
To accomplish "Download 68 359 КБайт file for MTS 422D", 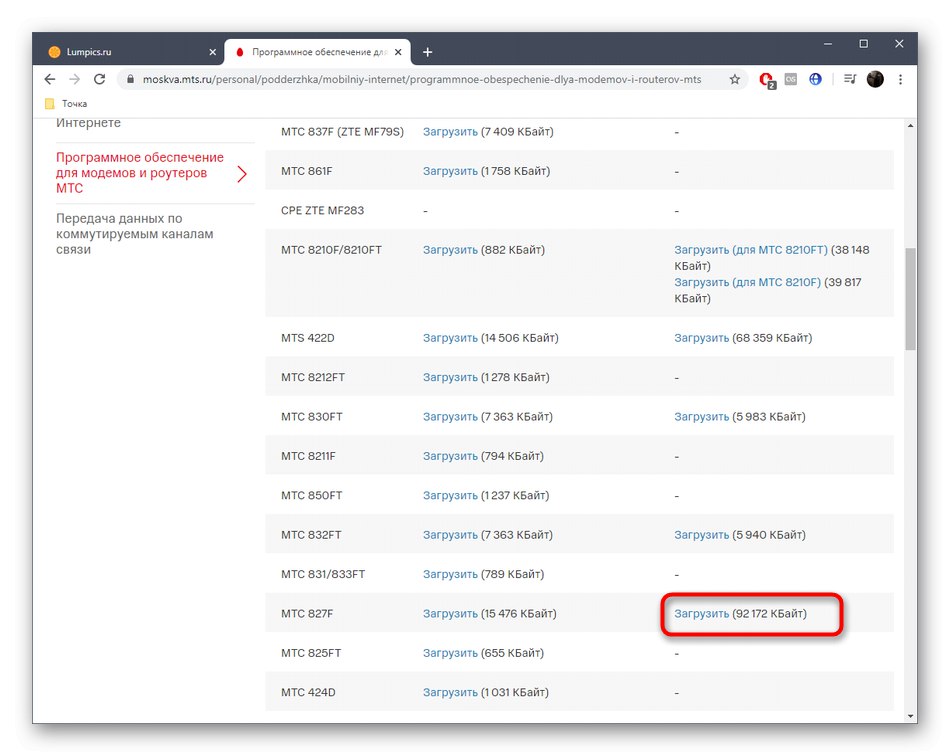I will click(702, 338).
